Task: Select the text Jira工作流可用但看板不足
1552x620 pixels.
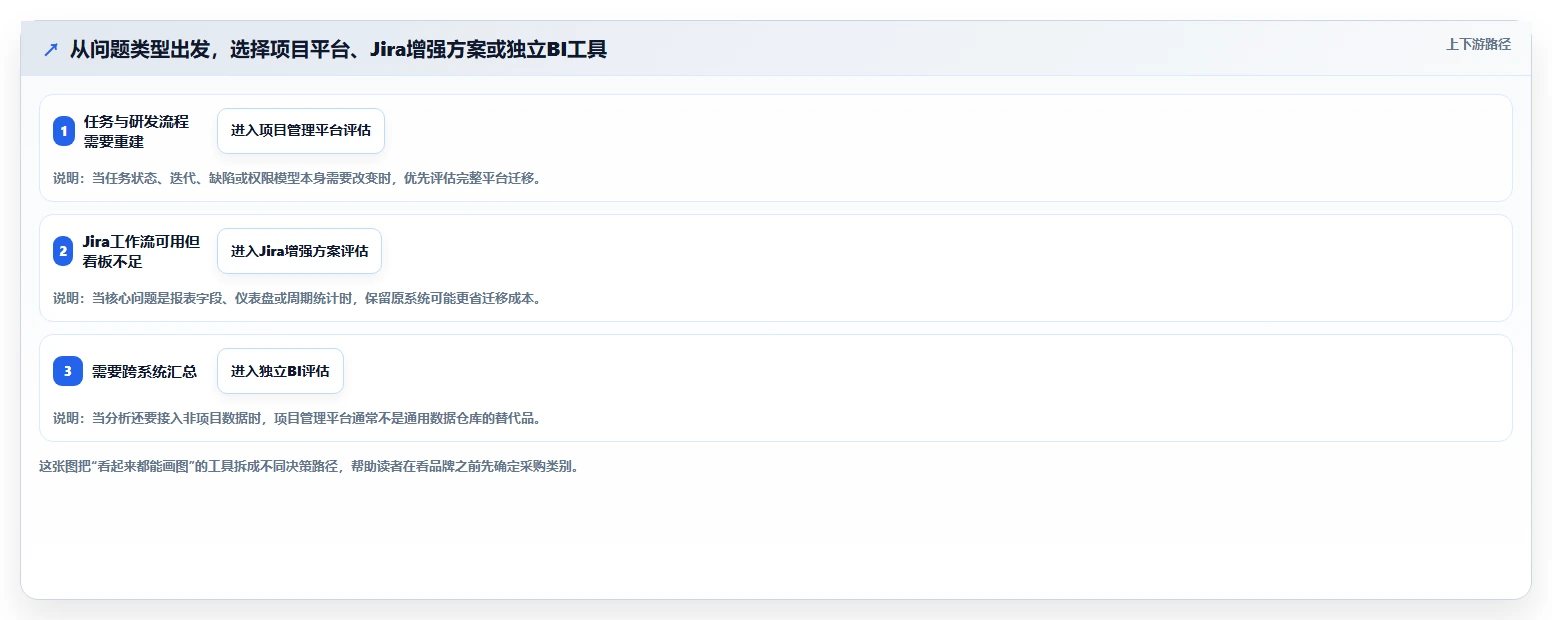Action: [142, 251]
